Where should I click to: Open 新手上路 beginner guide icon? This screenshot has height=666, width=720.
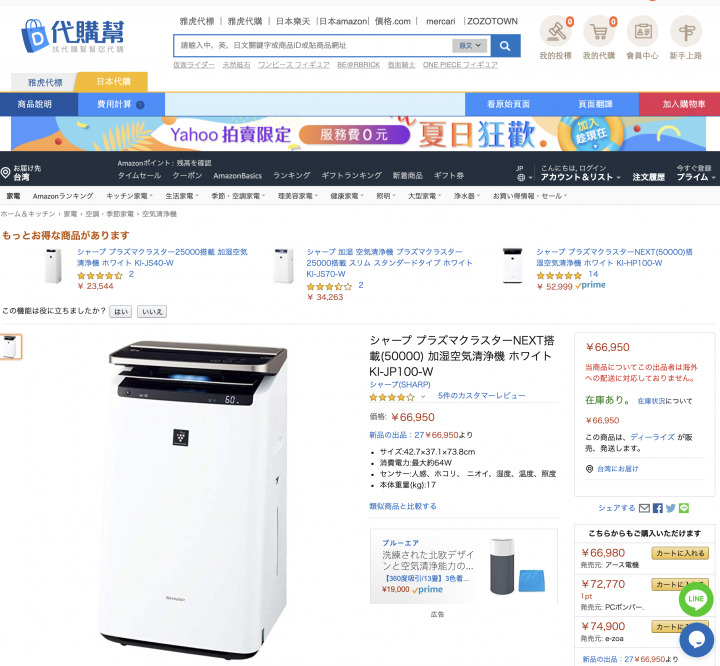(x=686, y=31)
